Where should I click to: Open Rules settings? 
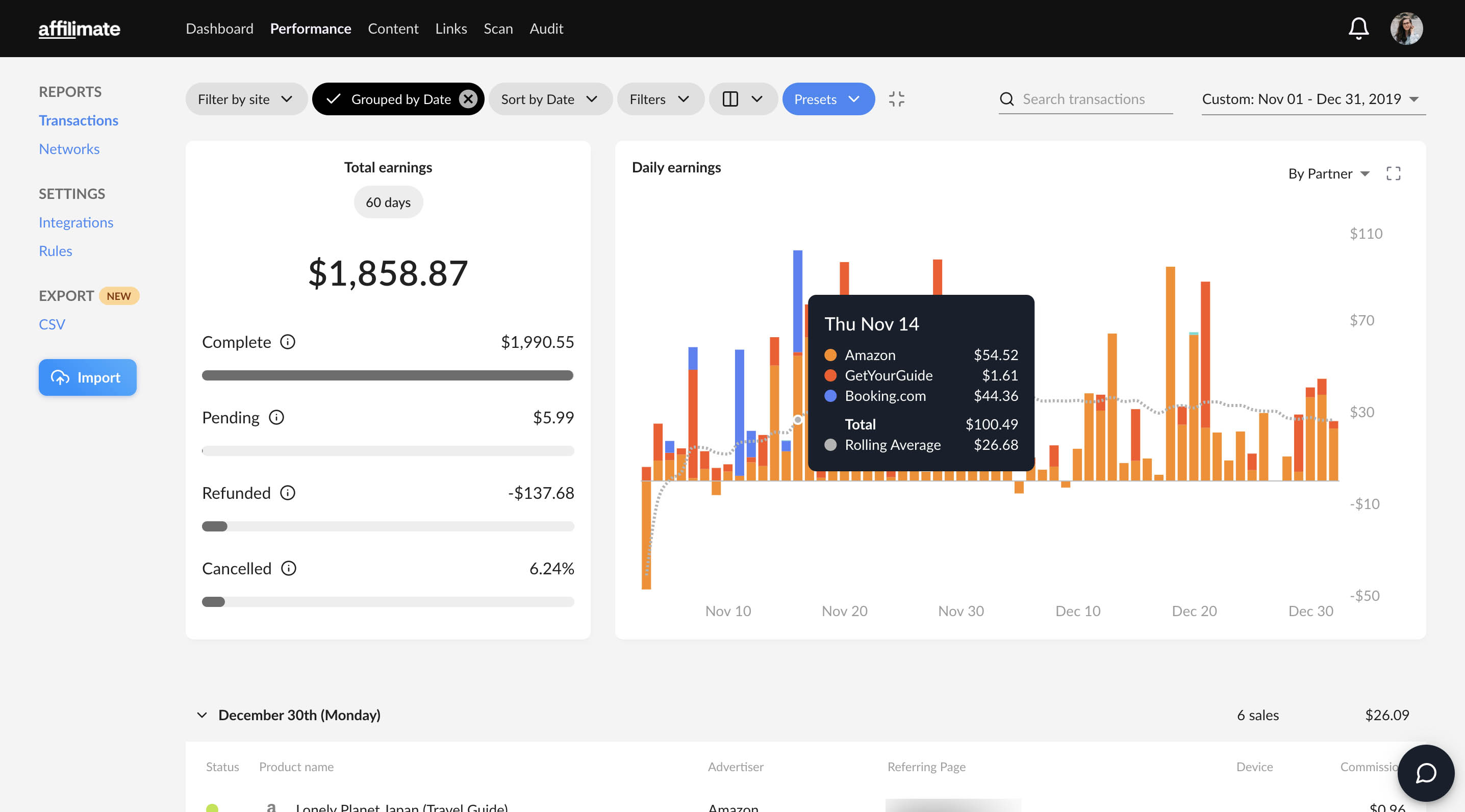tap(55, 251)
